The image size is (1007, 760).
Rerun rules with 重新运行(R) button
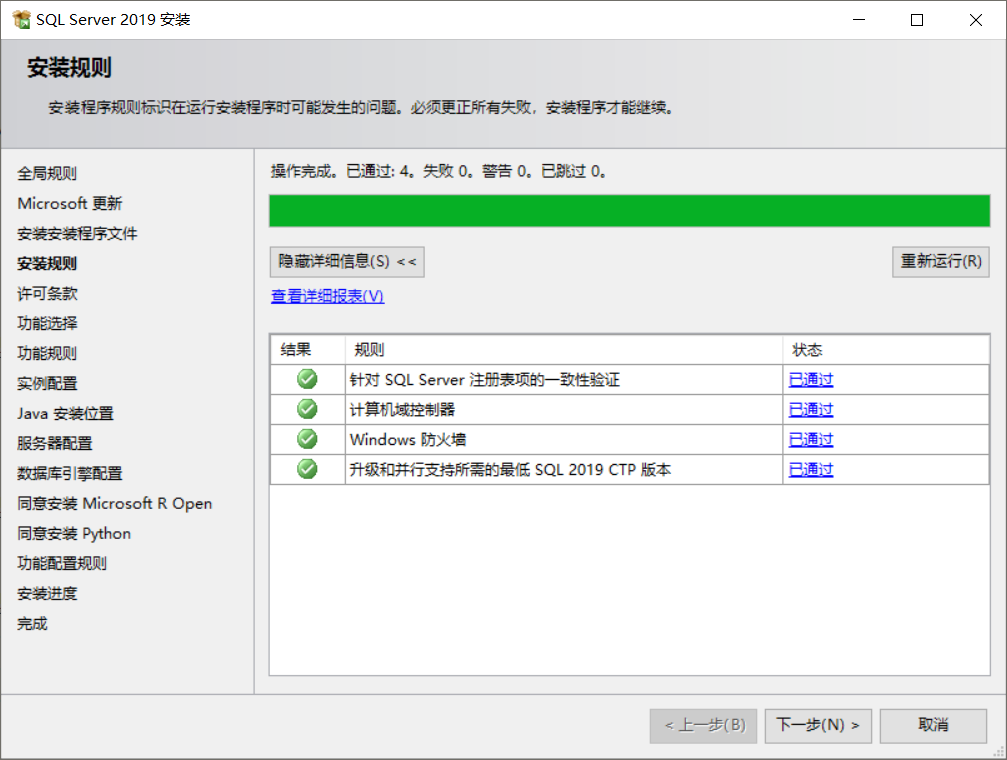pos(940,261)
